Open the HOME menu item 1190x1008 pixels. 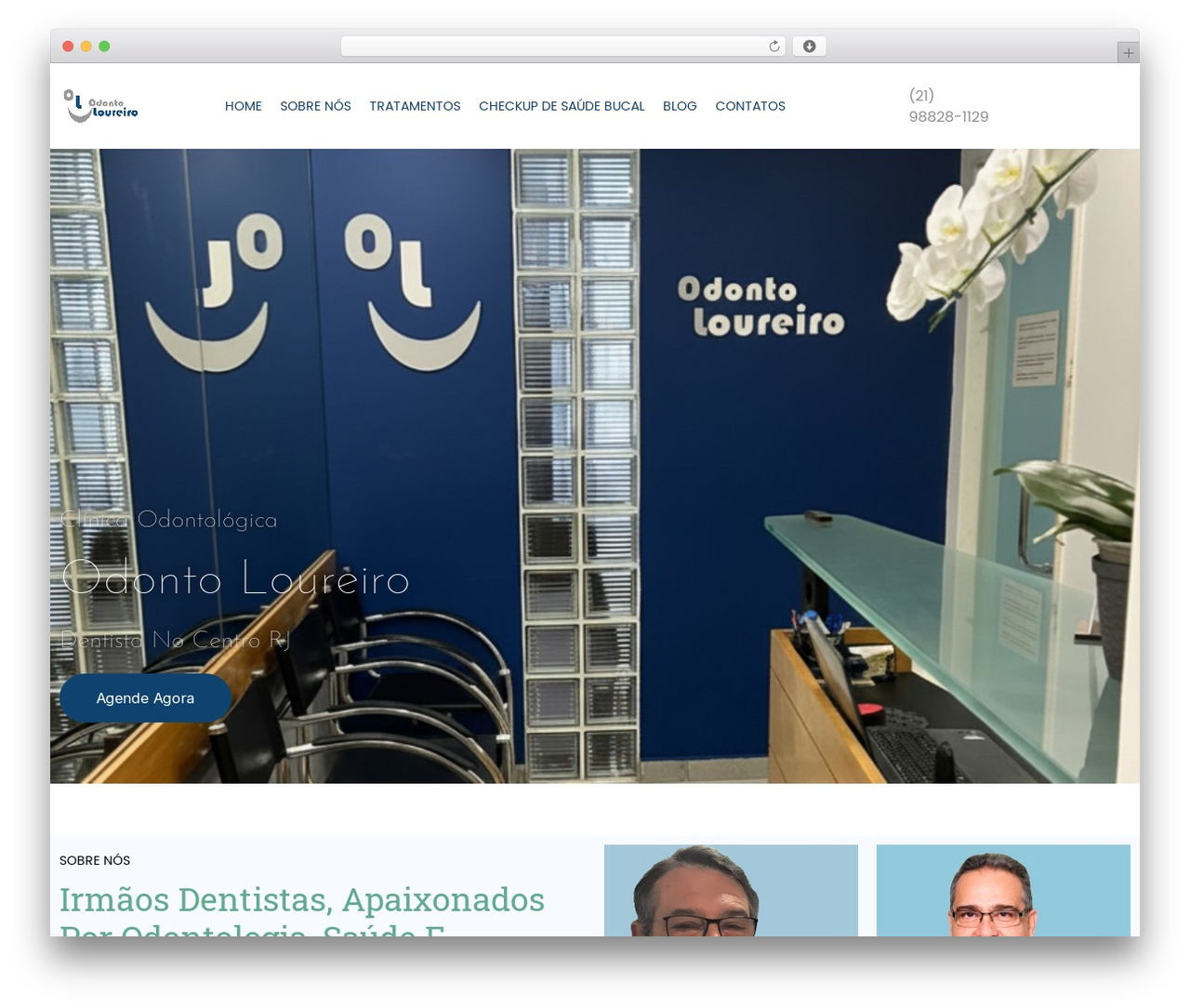coord(244,106)
